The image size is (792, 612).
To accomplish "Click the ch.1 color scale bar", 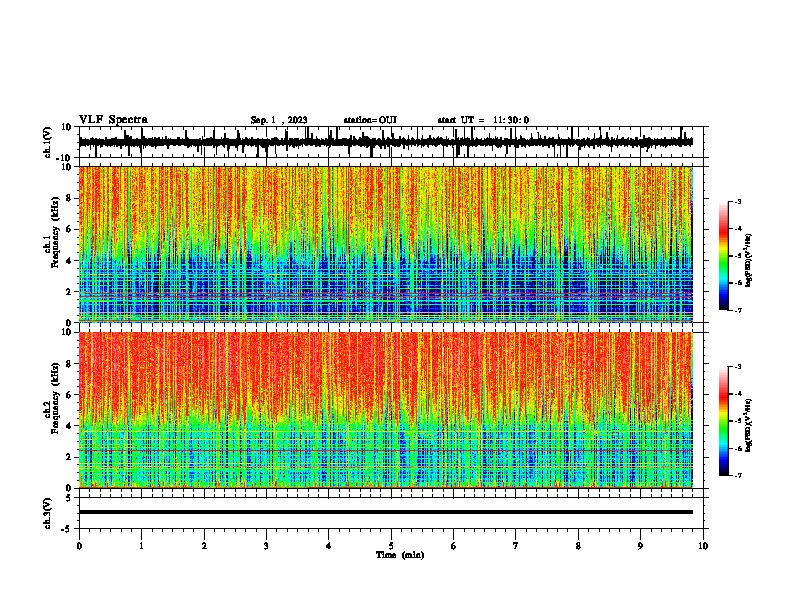I will (724, 256).
